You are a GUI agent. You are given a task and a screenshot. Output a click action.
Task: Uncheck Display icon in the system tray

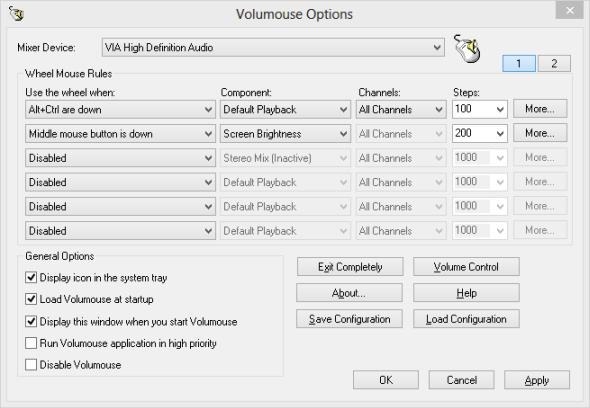31,278
